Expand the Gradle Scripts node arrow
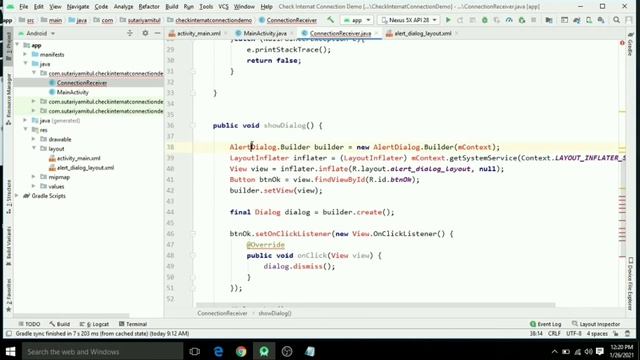 click(x=17, y=196)
